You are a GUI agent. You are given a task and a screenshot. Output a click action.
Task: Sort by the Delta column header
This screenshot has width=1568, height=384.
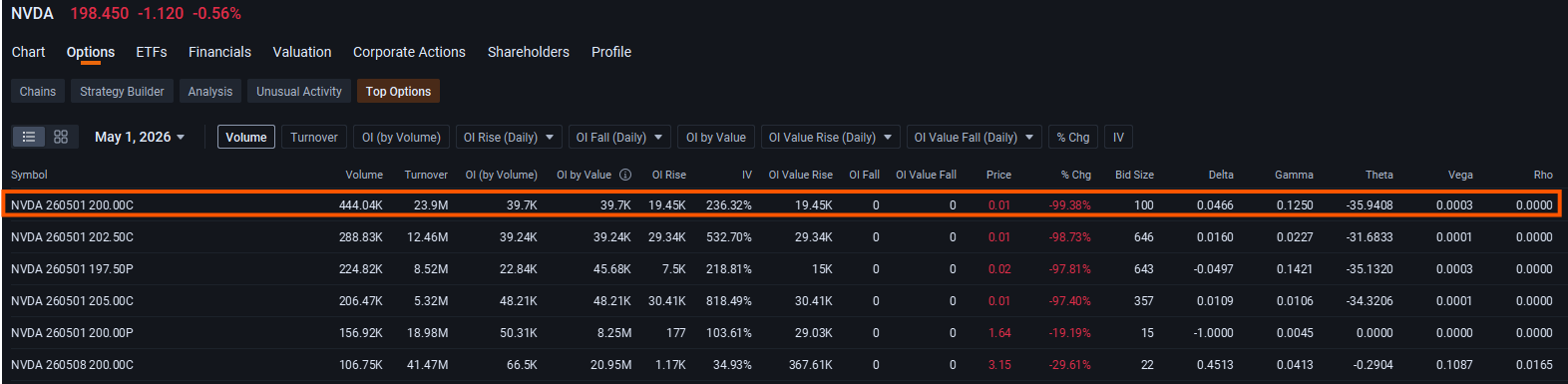1221,175
